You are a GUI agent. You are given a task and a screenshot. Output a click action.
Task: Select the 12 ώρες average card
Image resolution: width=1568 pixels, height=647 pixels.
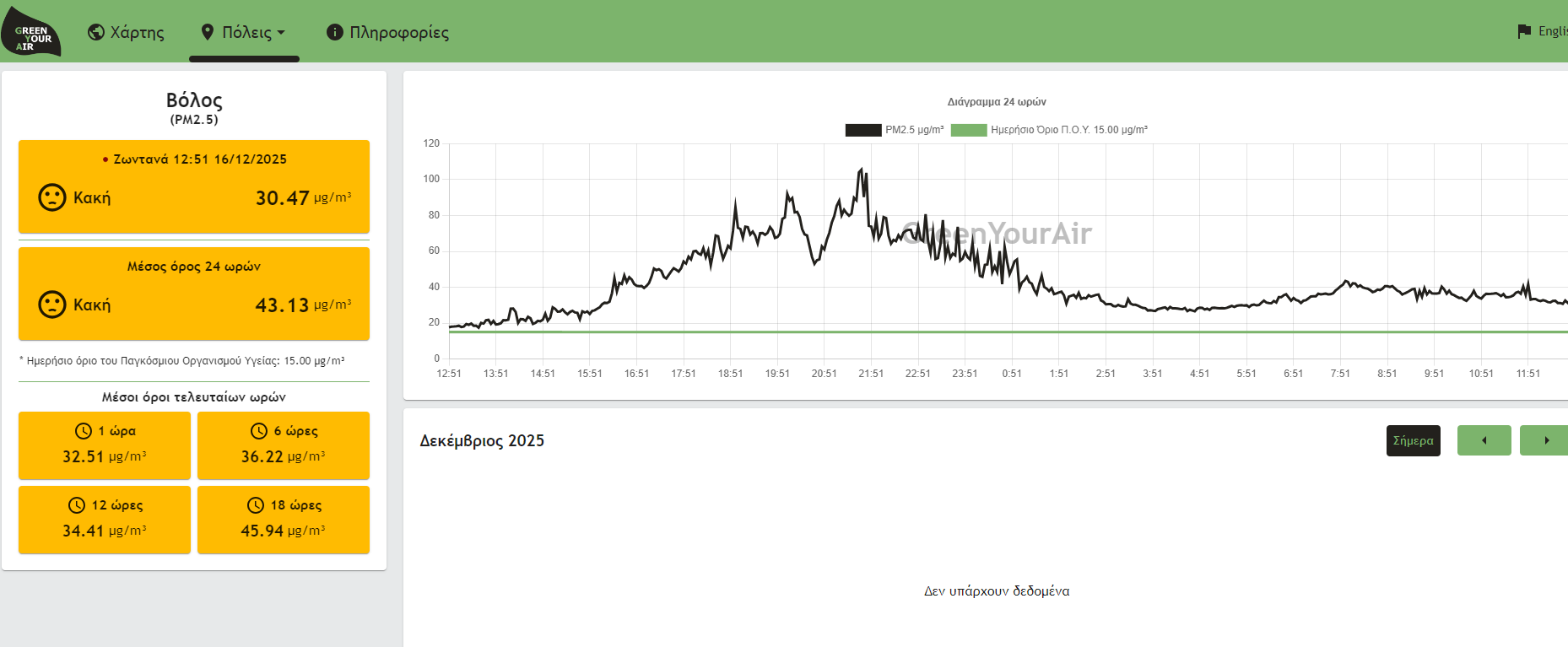tap(105, 520)
